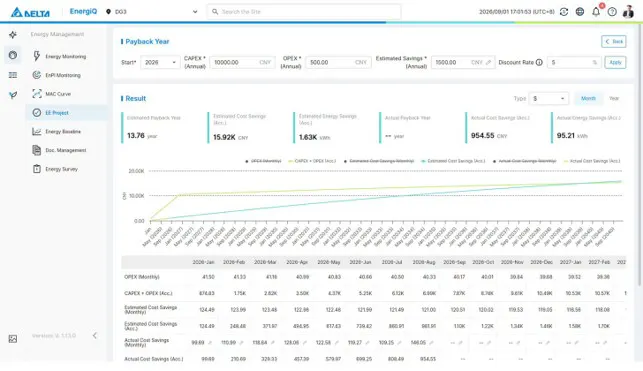
Task: Switch the result view to Month
Action: 588,98
